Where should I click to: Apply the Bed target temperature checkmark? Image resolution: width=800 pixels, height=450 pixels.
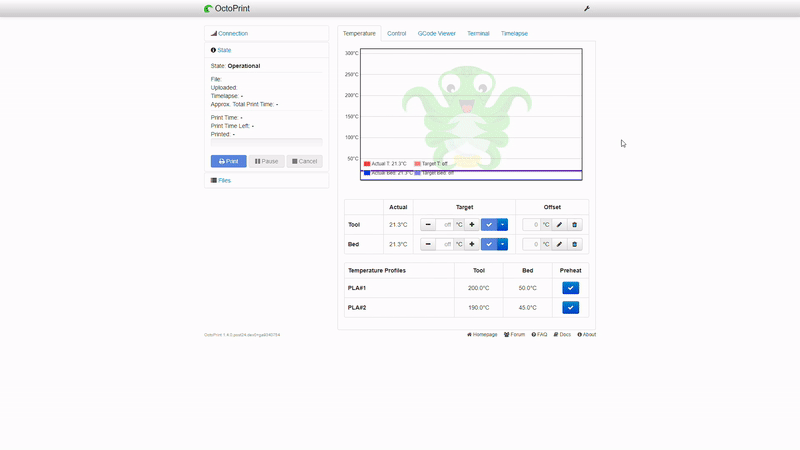[489, 244]
